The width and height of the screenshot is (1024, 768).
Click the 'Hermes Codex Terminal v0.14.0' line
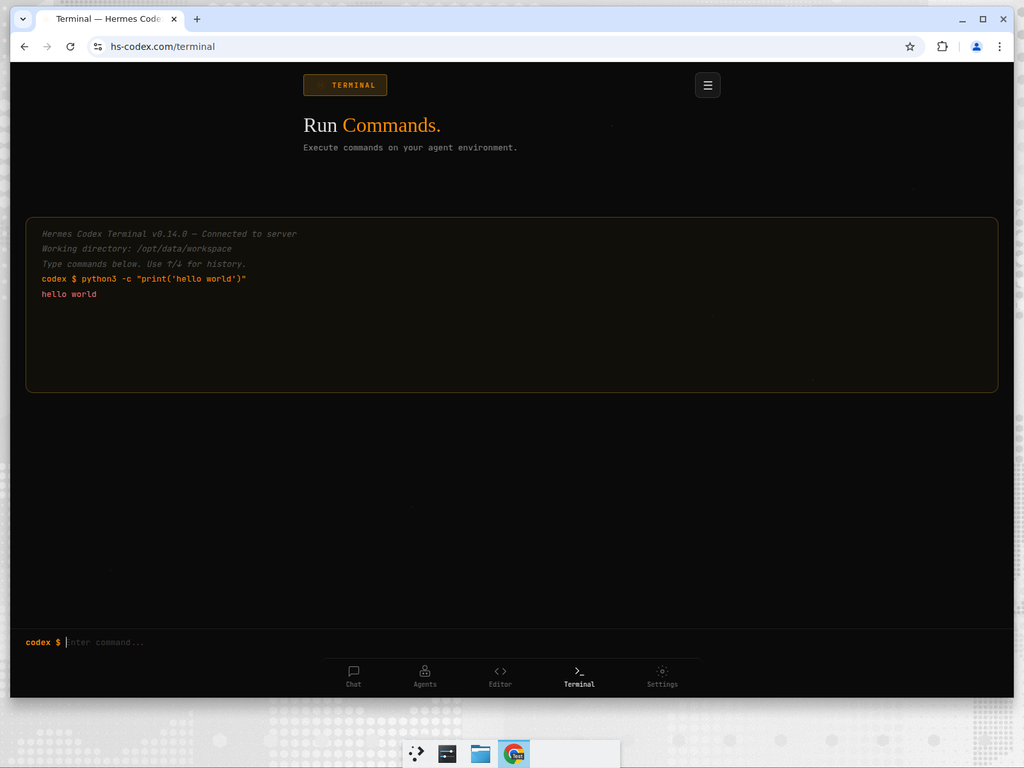tap(169, 234)
